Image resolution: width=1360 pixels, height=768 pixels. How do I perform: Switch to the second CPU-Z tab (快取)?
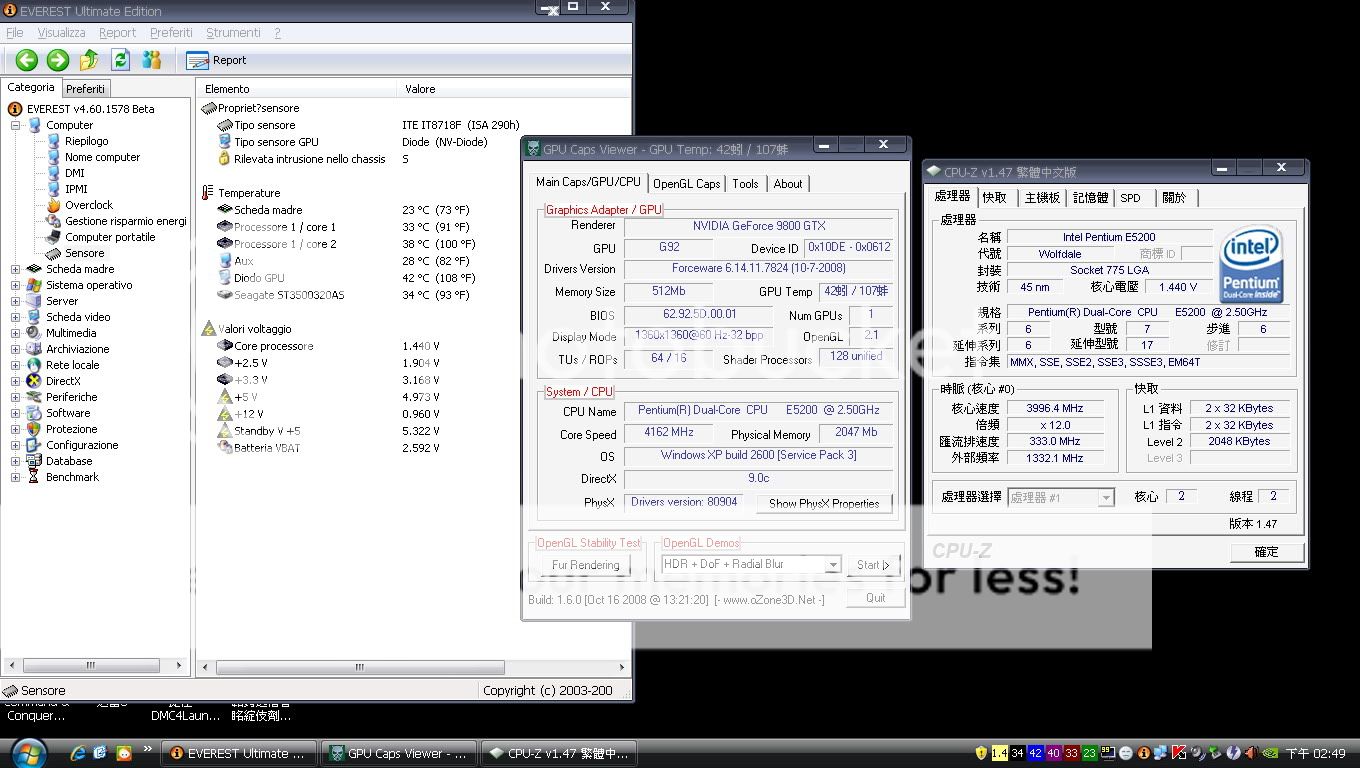point(994,198)
